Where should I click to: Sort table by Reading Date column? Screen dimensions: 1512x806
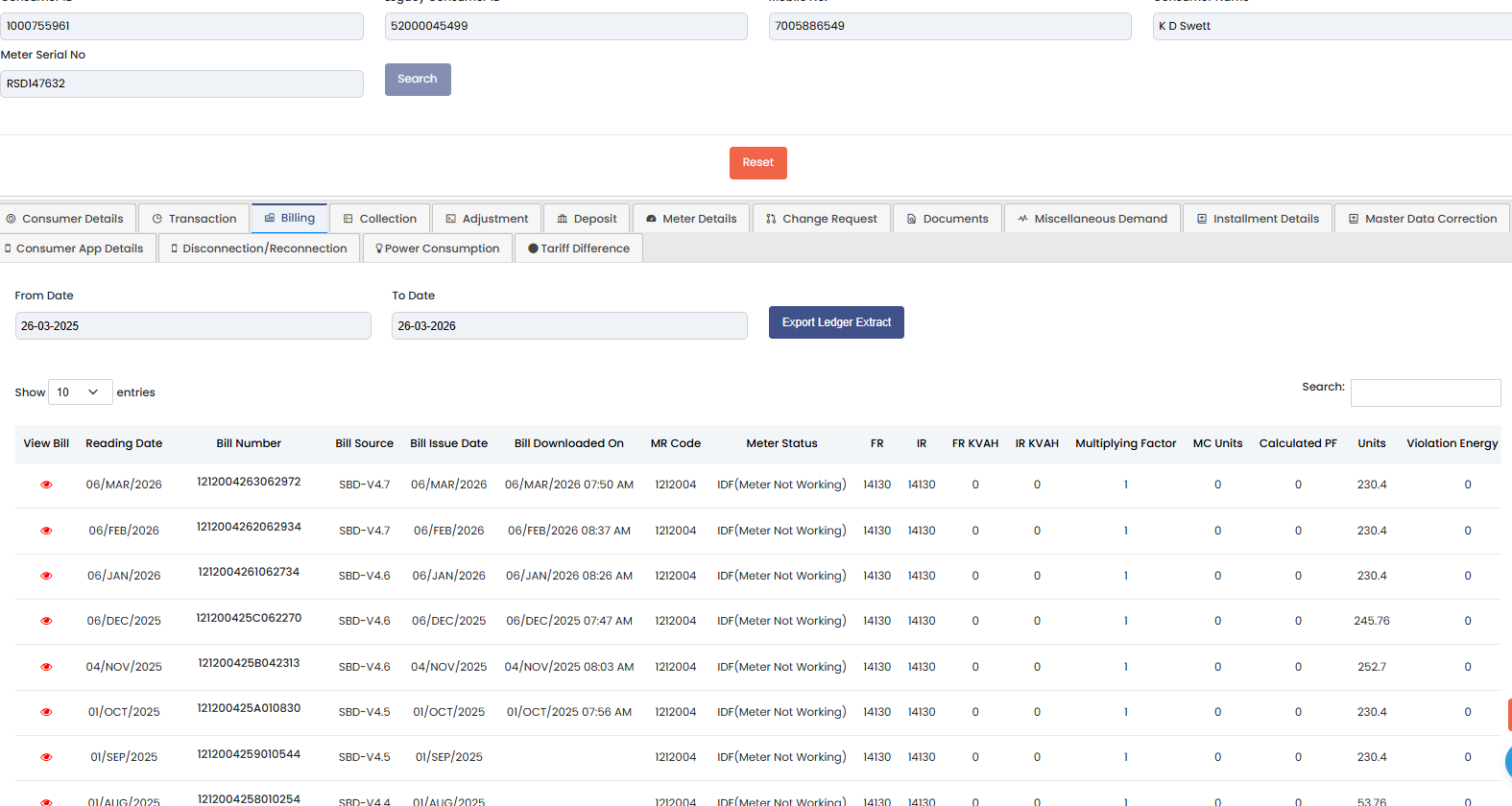click(124, 443)
